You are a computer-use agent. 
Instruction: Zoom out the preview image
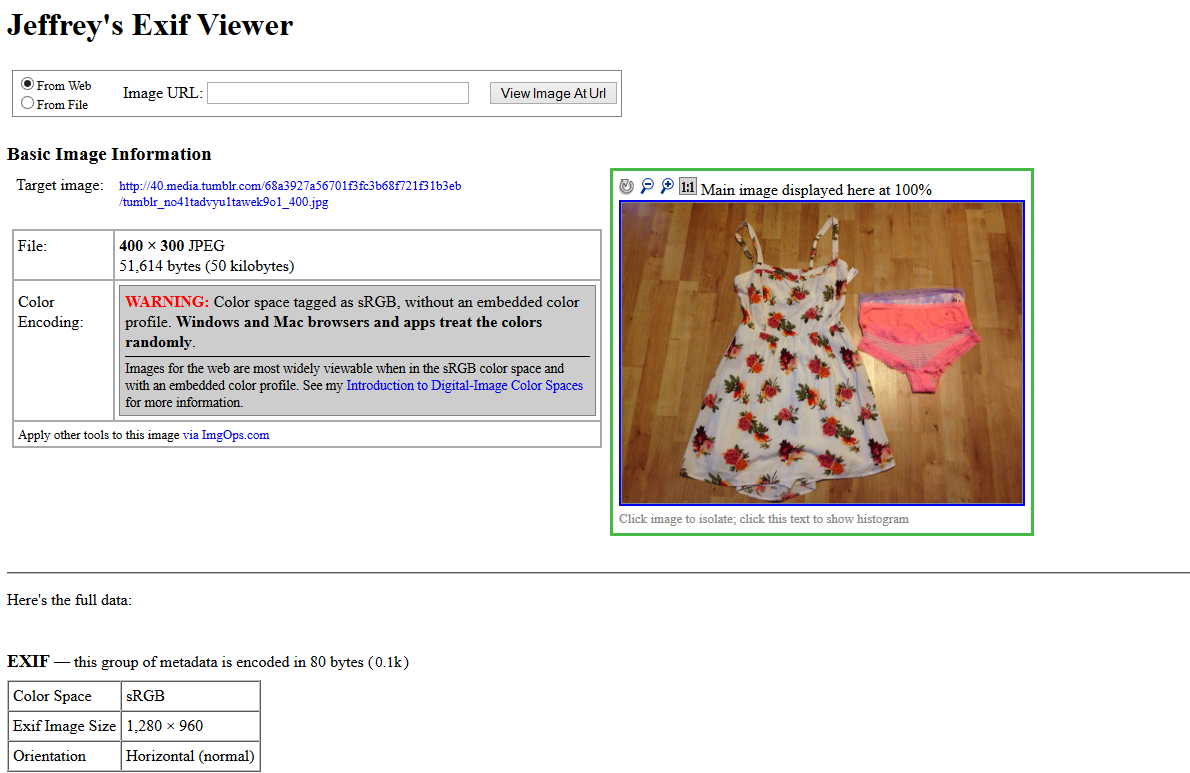point(647,187)
